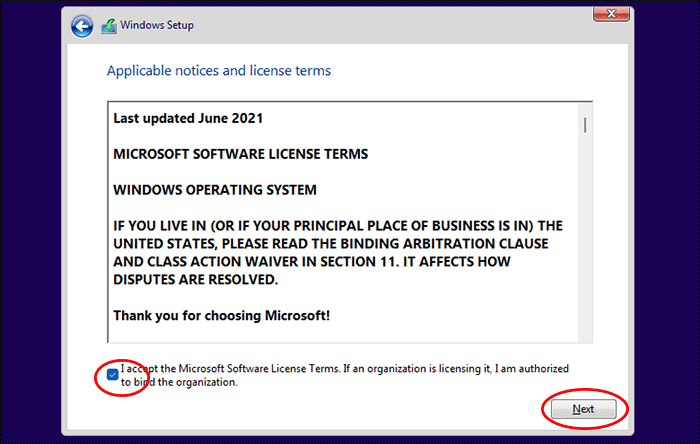Go back with the blue arrow button
The width and height of the screenshot is (700, 444).
pos(82,26)
